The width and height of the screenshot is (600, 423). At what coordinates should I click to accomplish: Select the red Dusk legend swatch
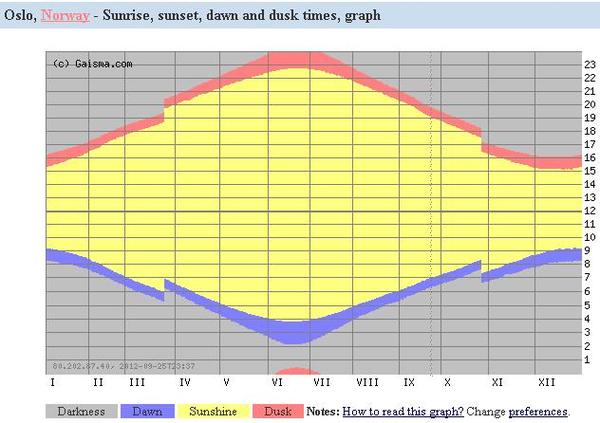(278, 412)
